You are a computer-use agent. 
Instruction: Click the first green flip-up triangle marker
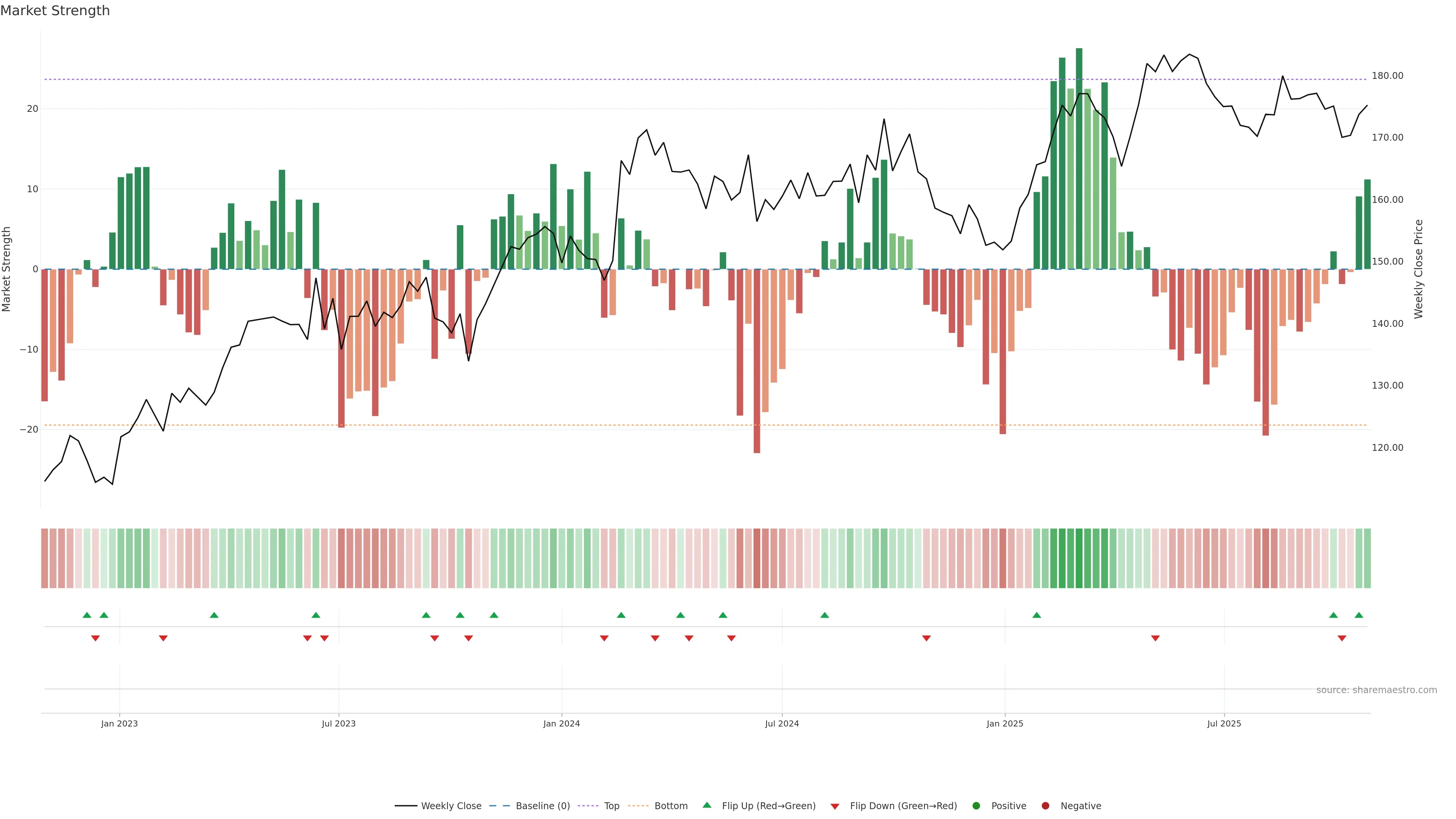87,615
